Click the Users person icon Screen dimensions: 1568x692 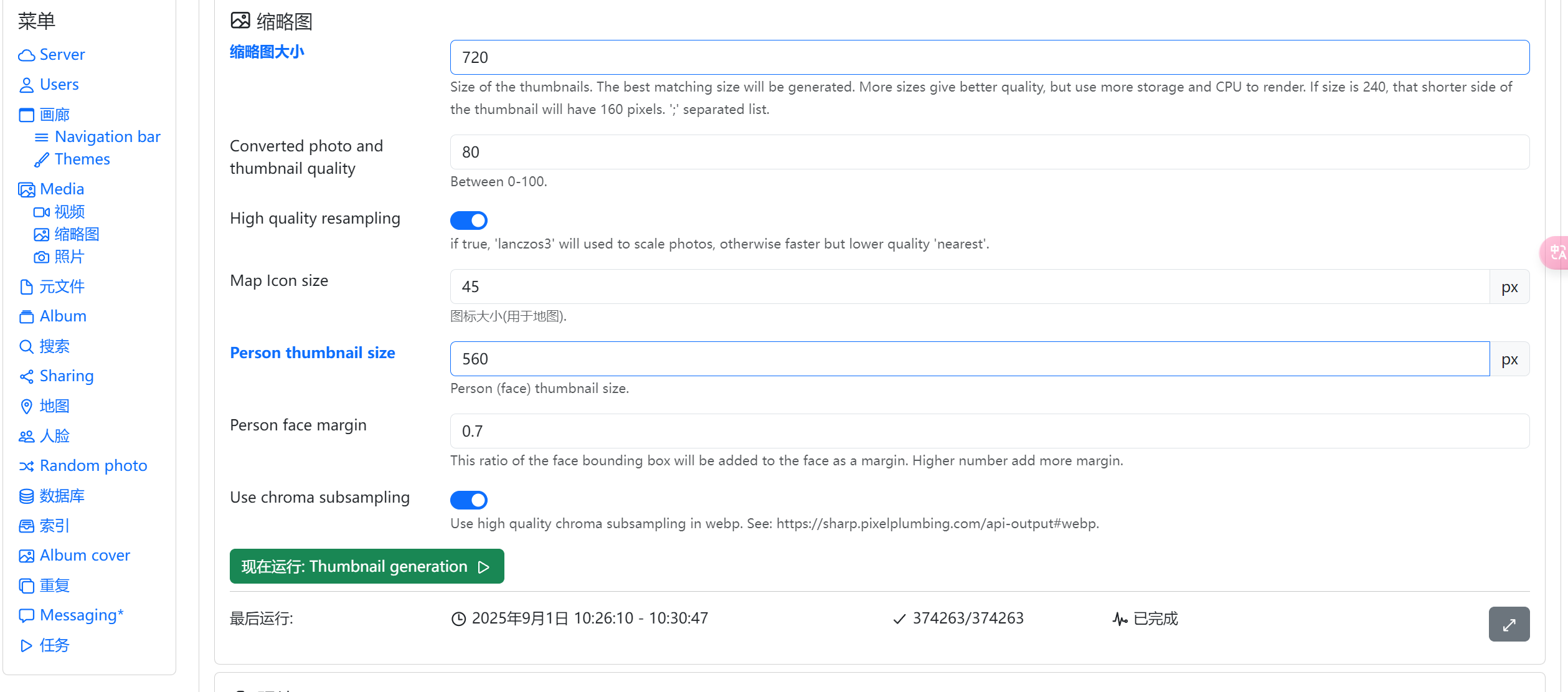[x=26, y=85]
